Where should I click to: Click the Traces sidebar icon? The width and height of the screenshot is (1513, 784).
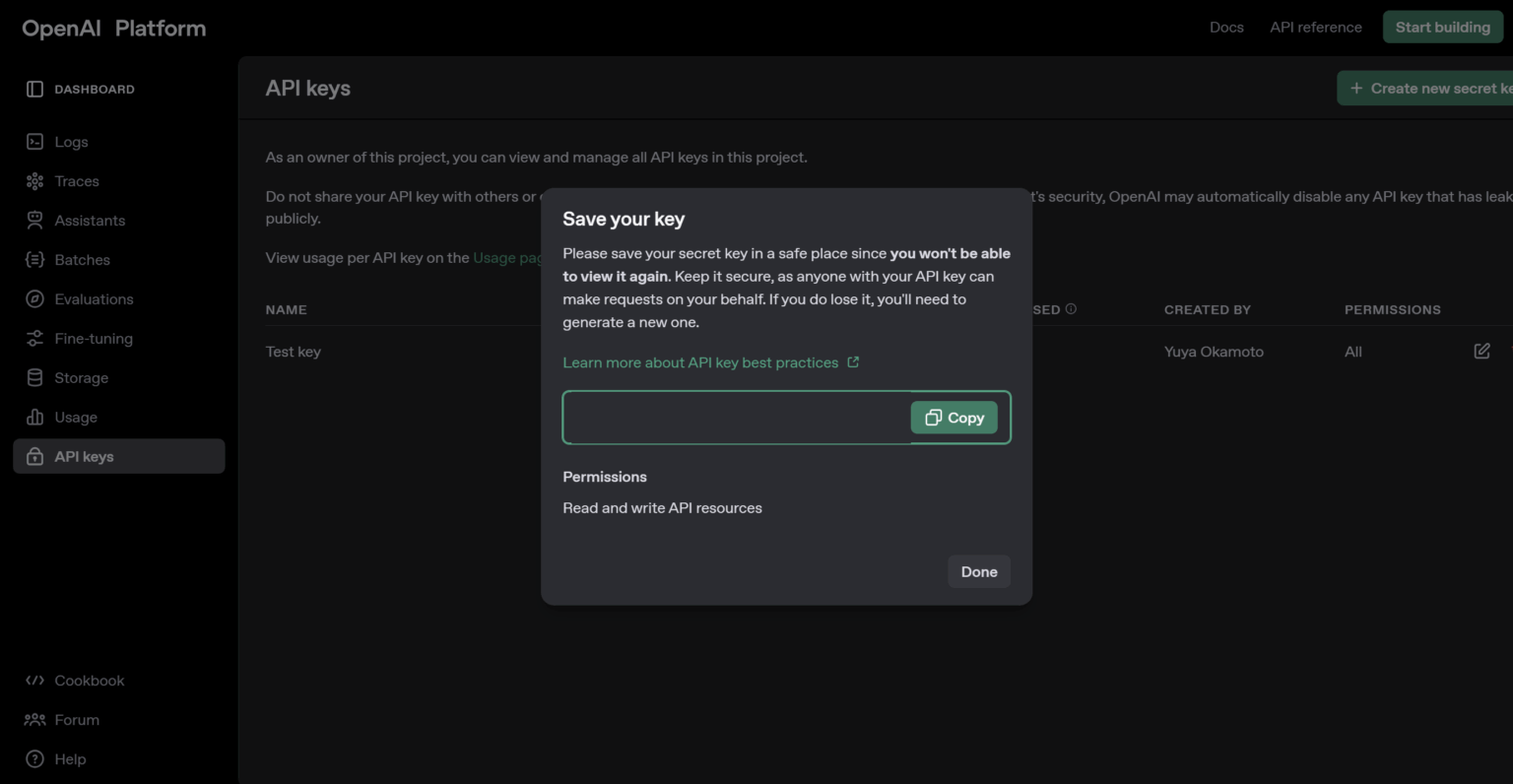coord(34,181)
